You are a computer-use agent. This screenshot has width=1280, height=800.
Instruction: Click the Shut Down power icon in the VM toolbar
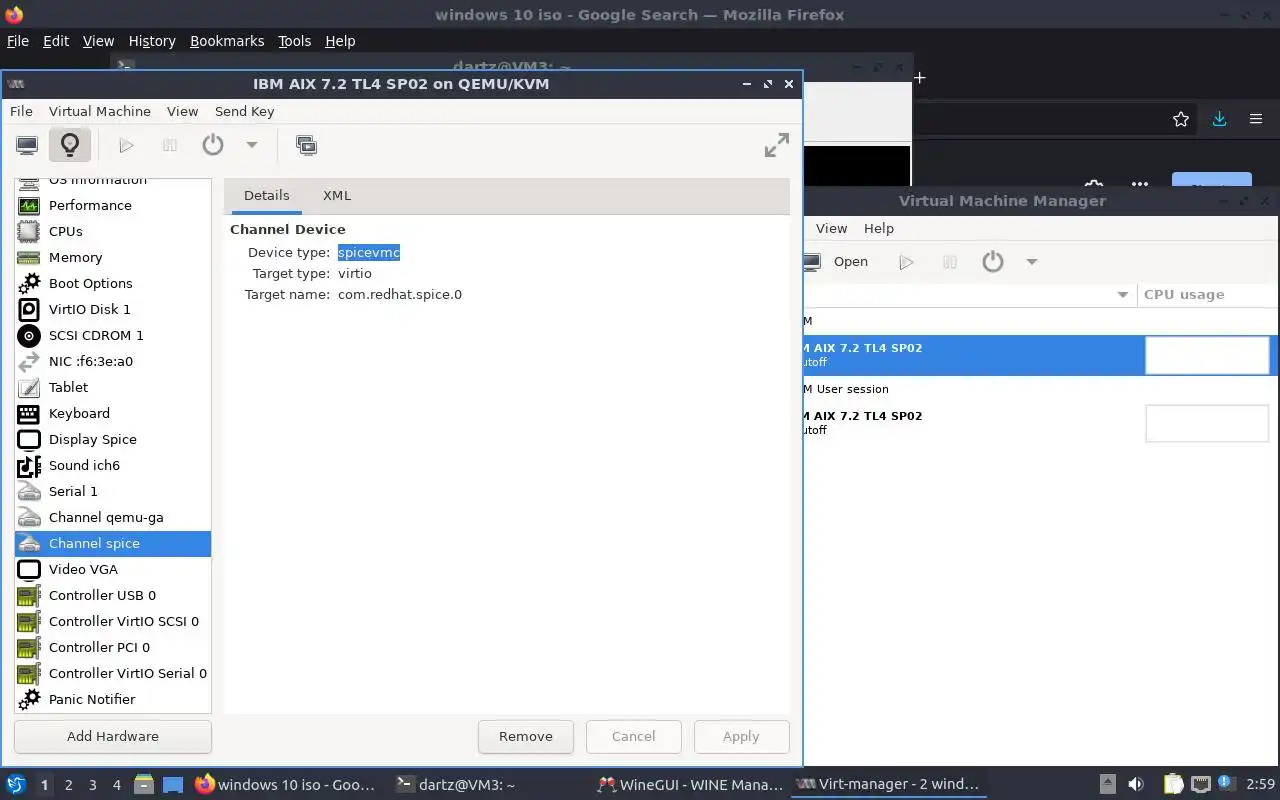213,145
